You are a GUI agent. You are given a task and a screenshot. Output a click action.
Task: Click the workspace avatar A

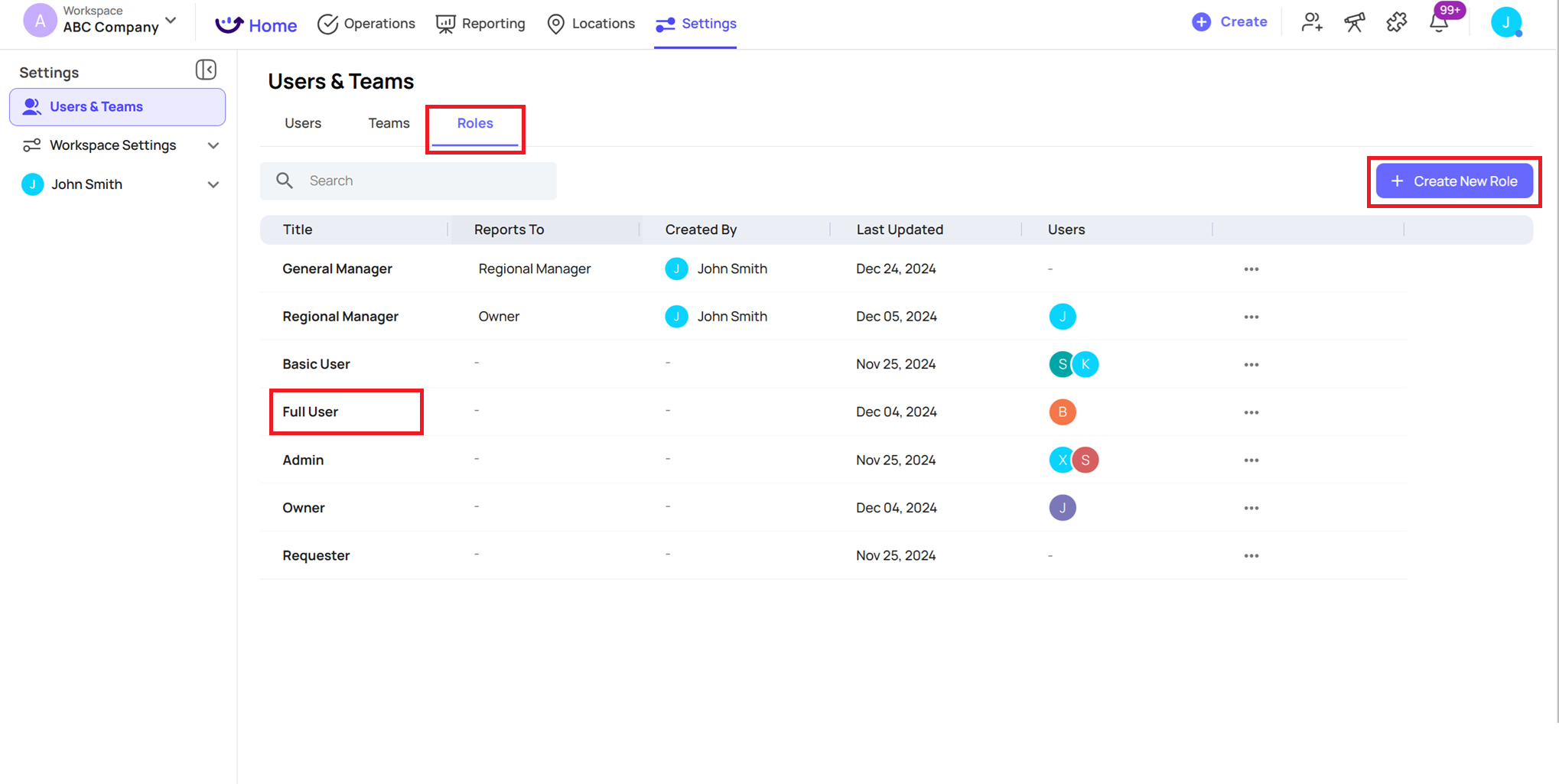(x=40, y=21)
